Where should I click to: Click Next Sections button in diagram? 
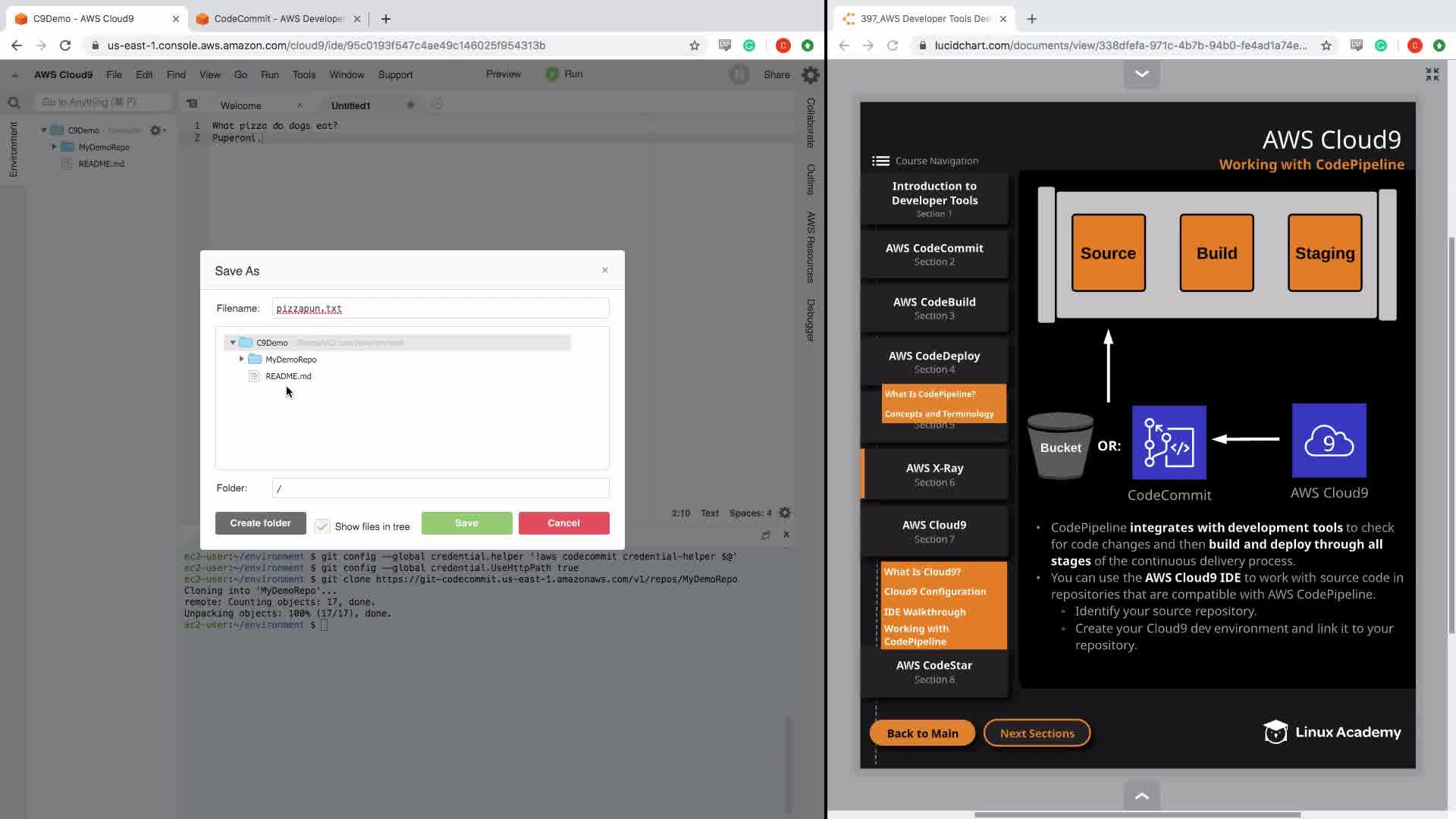click(x=1036, y=733)
